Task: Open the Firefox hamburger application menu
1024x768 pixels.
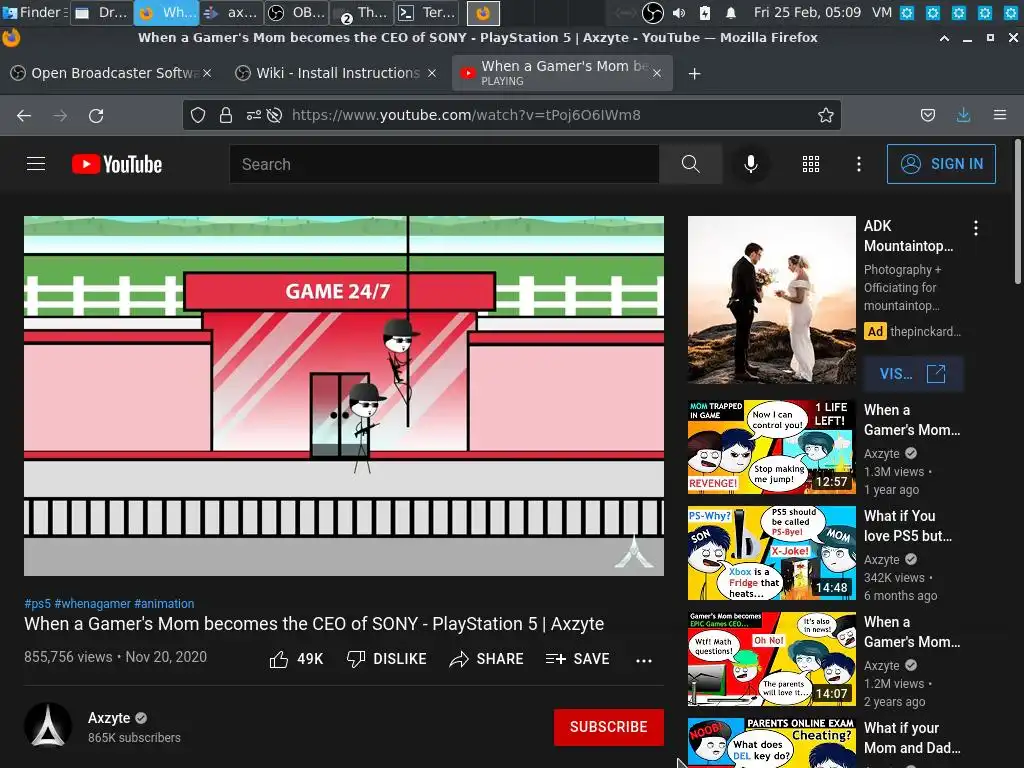Action: point(1000,116)
